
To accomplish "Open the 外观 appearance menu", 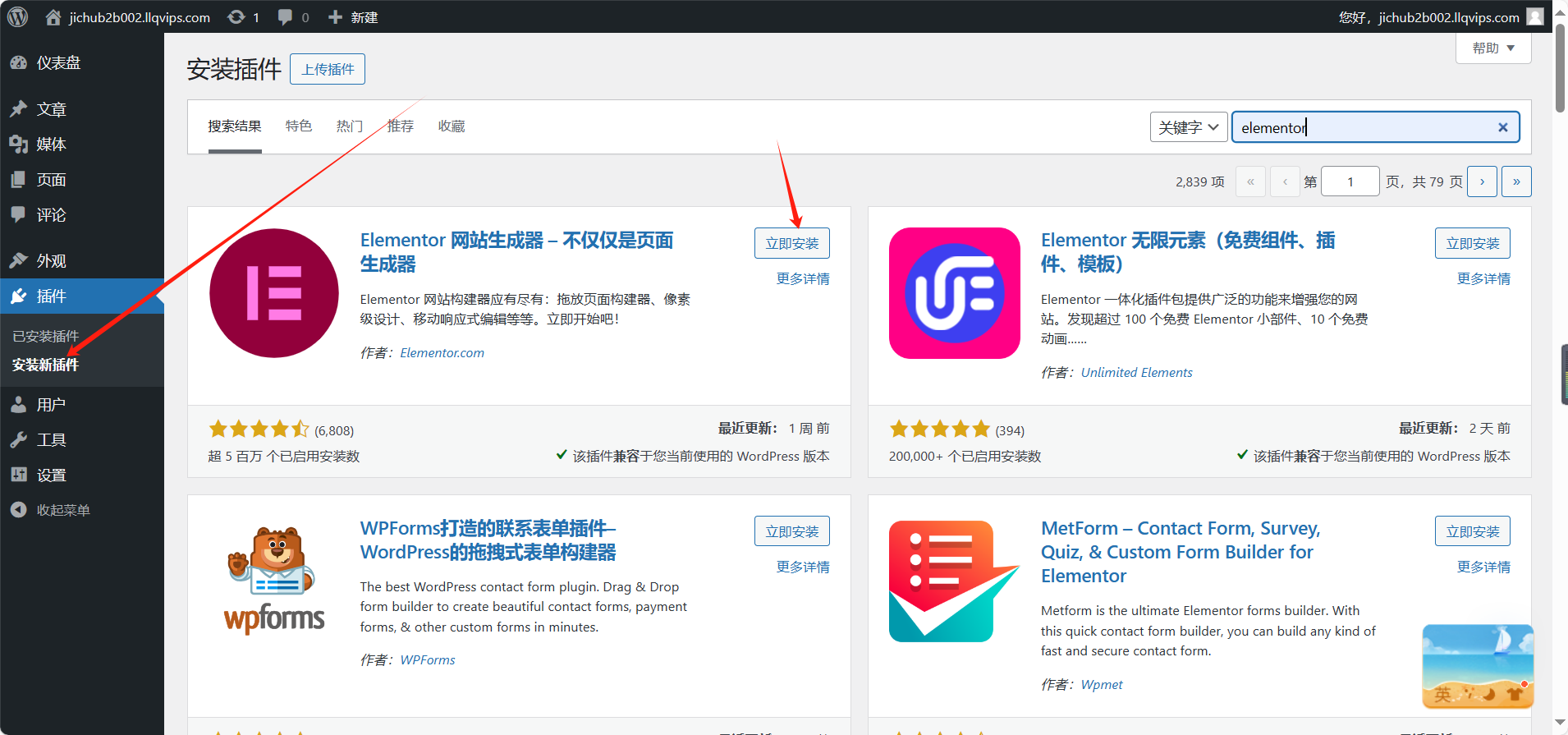I will click(x=82, y=261).
